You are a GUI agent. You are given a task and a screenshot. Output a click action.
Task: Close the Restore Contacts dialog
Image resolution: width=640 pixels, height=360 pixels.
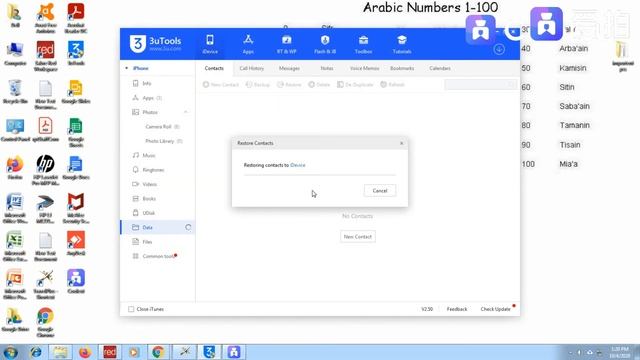[x=401, y=143]
